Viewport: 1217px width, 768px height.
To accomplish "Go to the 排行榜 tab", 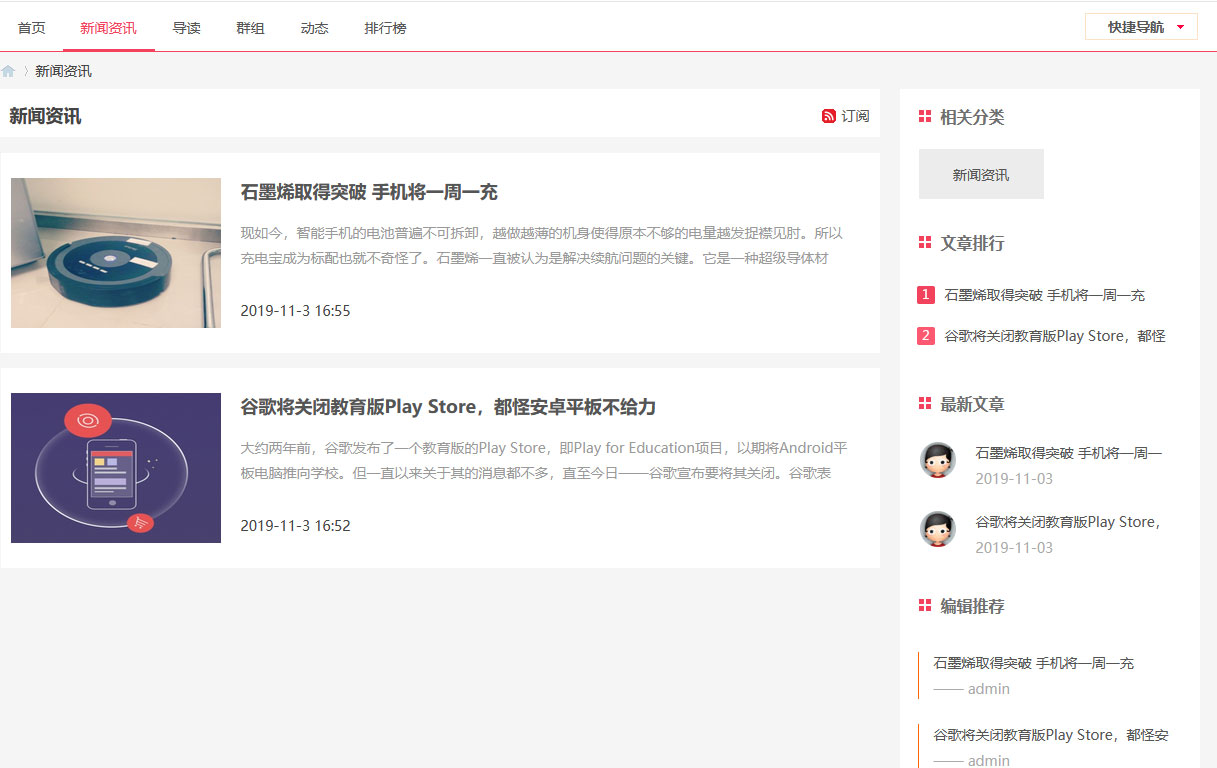I will click(x=385, y=28).
